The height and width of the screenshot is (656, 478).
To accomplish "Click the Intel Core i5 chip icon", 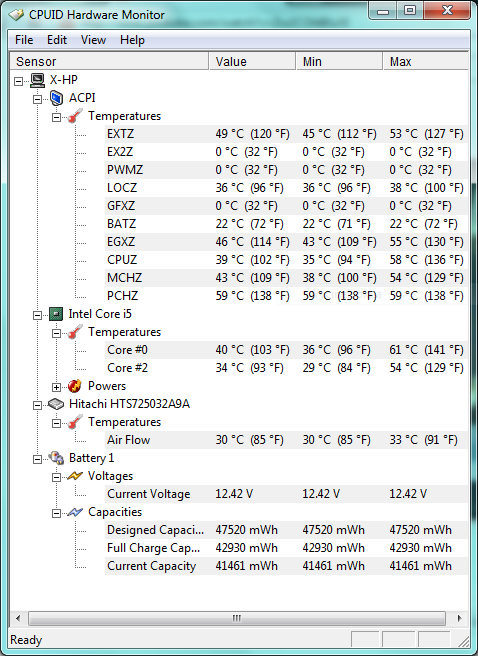I will pyautogui.click(x=56, y=314).
